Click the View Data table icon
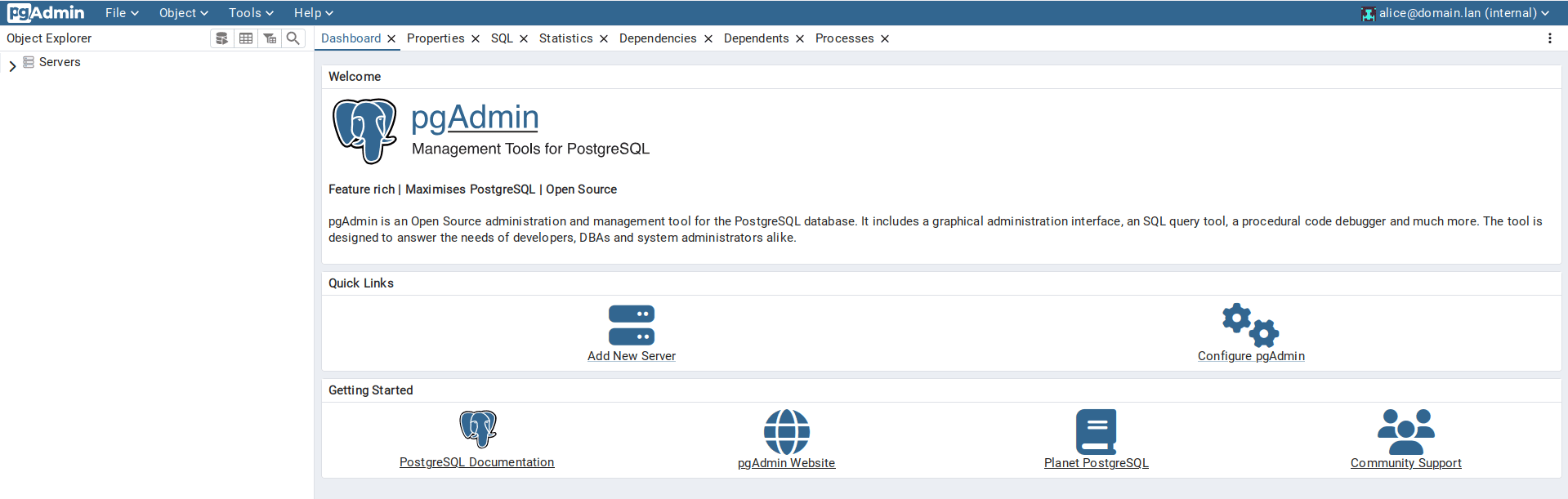1568x499 pixels. coord(246,38)
